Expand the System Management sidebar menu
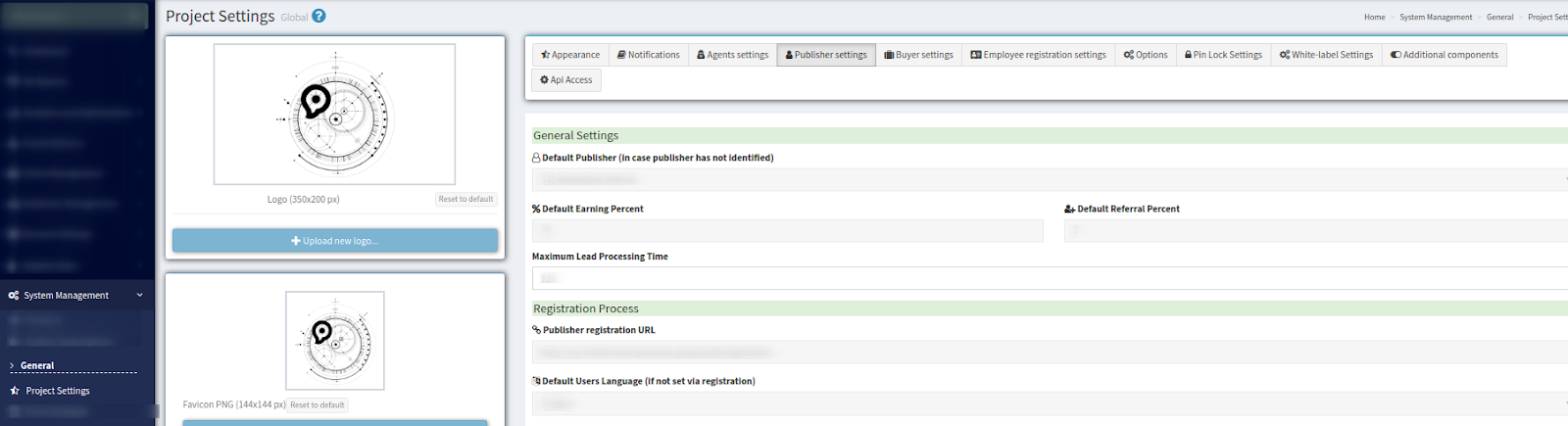Viewport: 1568px width, 426px height. [x=75, y=295]
